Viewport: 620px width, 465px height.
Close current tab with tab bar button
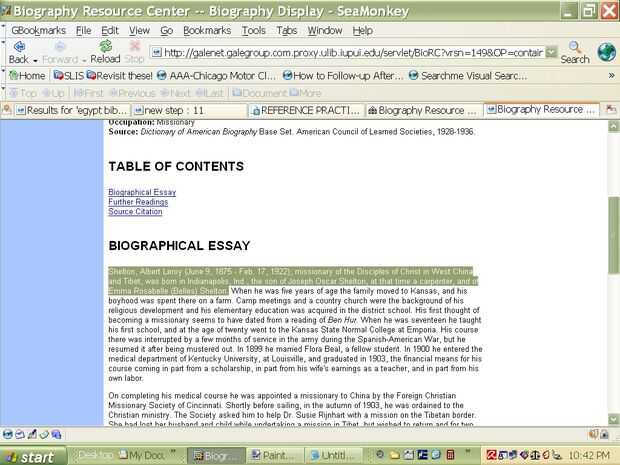pos(611,110)
